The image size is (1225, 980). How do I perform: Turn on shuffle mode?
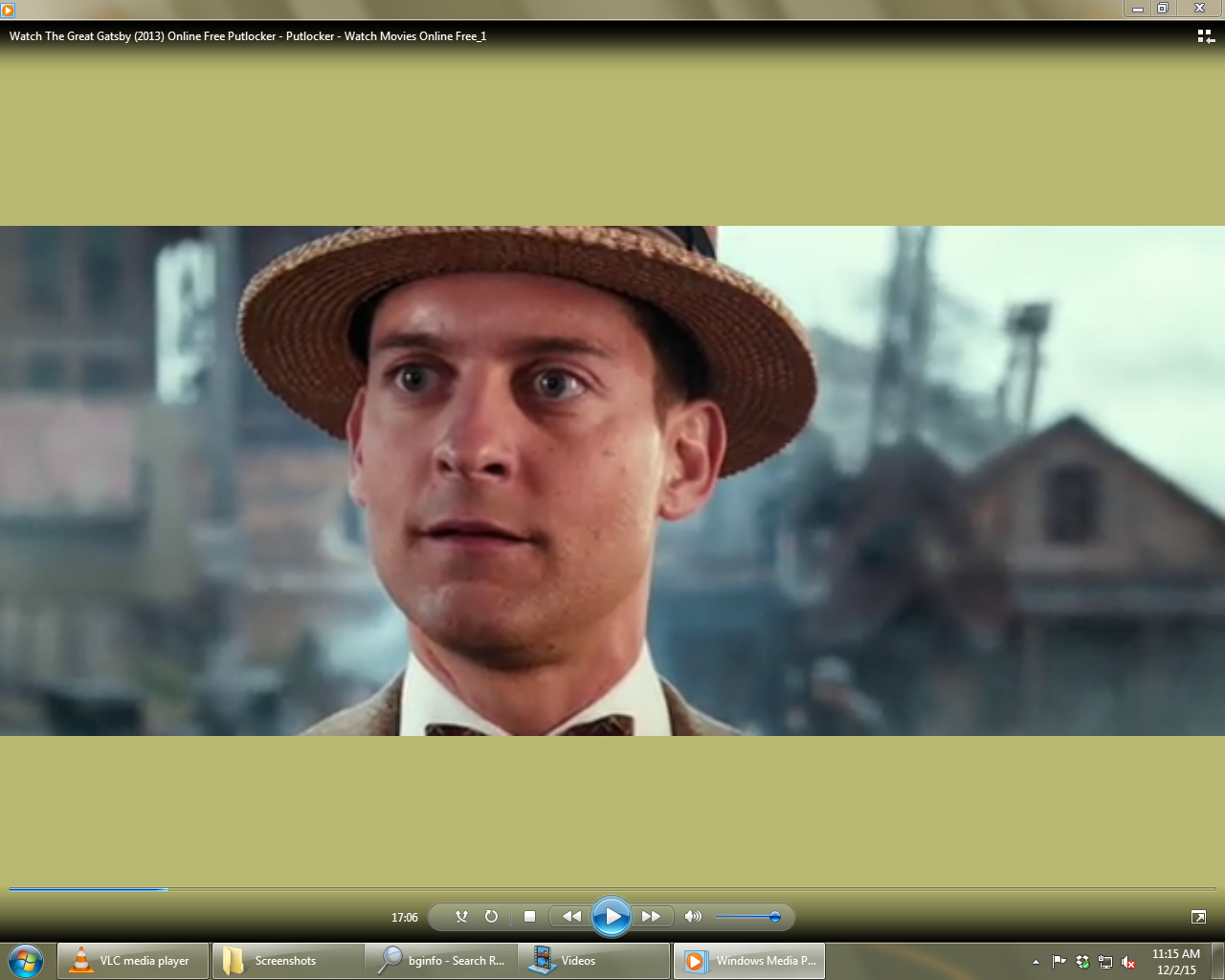coord(461,917)
